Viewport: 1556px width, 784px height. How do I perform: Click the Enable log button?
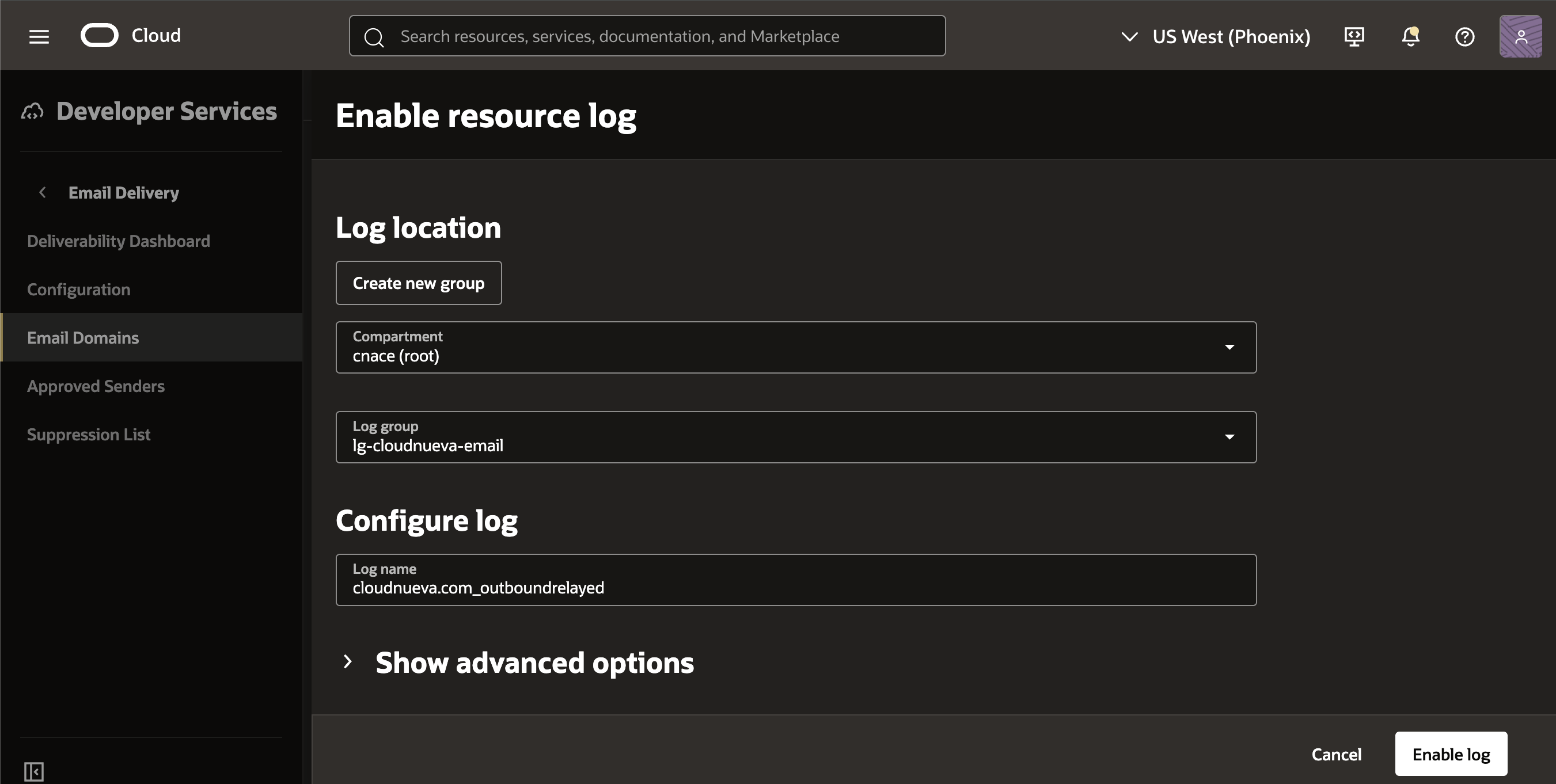click(1451, 754)
